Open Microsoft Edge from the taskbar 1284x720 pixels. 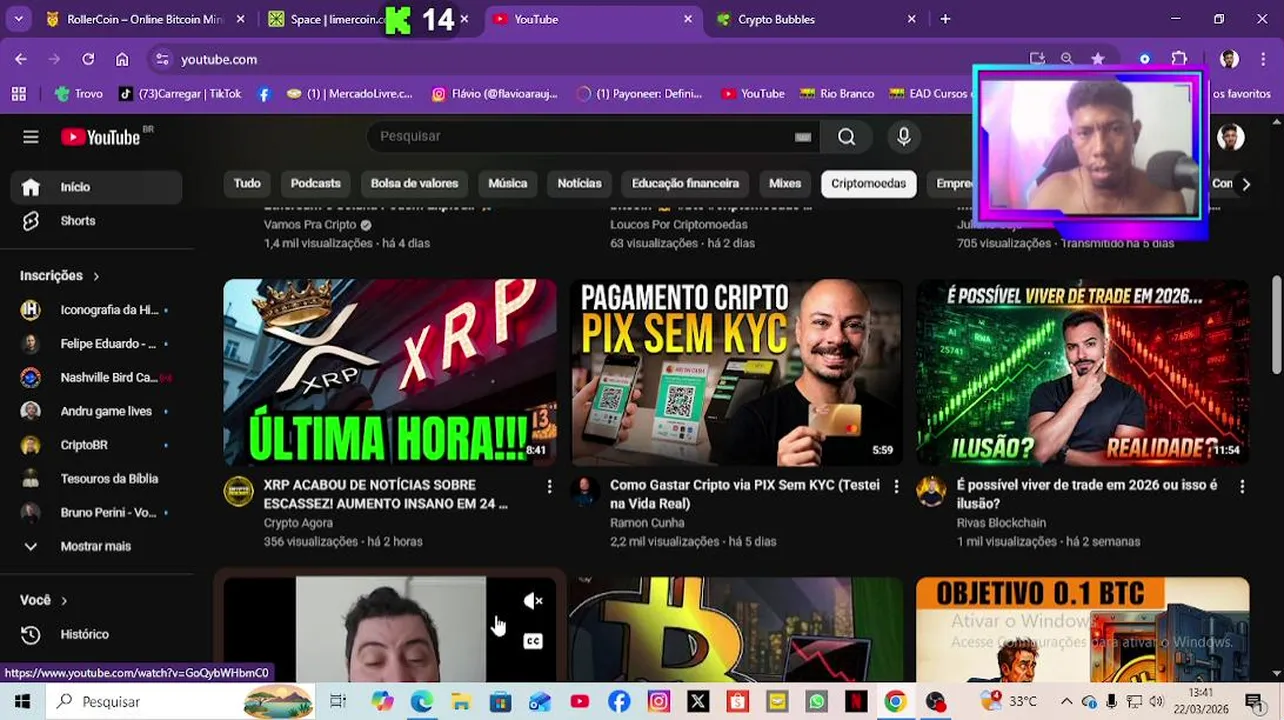click(x=421, y=701)
